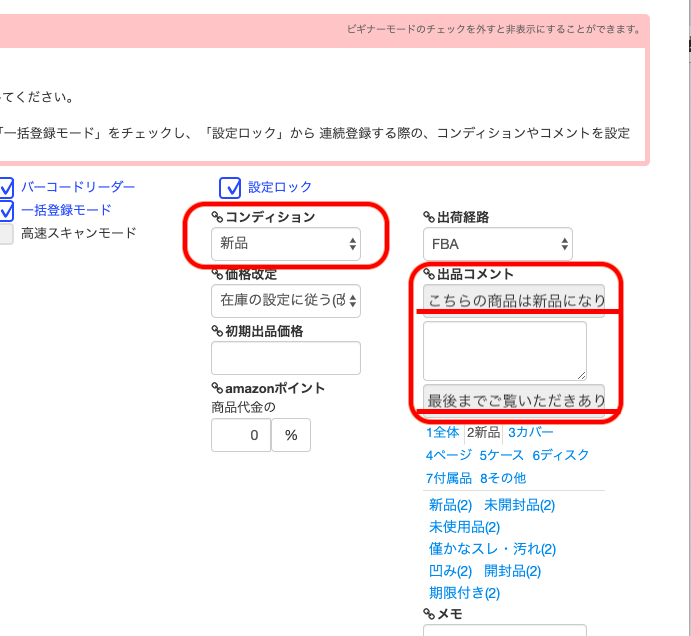Click link icon beside メモ label

[x=429, y=614]
